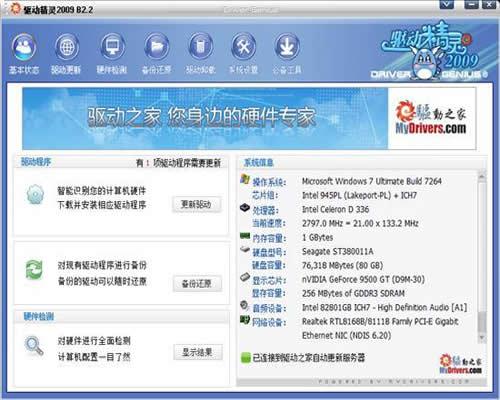Click the green server connection status icon
The image size is (500, 400).
tap(246, 358)
